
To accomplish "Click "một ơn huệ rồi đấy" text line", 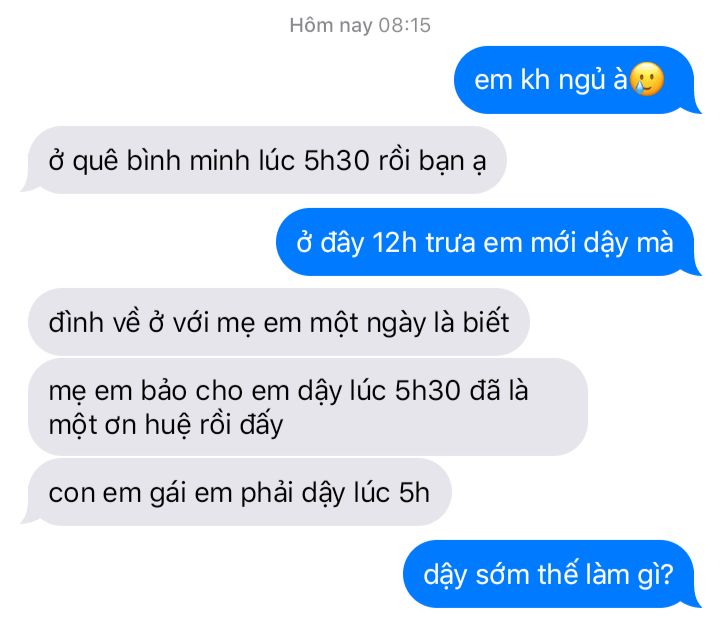I will (x=166, y=425).
